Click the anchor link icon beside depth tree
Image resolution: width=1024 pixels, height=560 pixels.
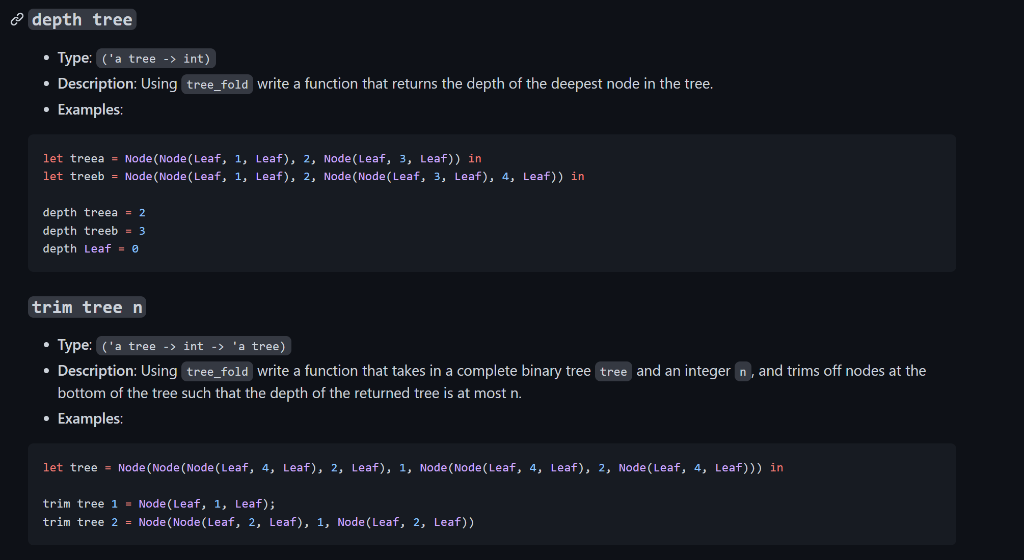pos(17,20)
